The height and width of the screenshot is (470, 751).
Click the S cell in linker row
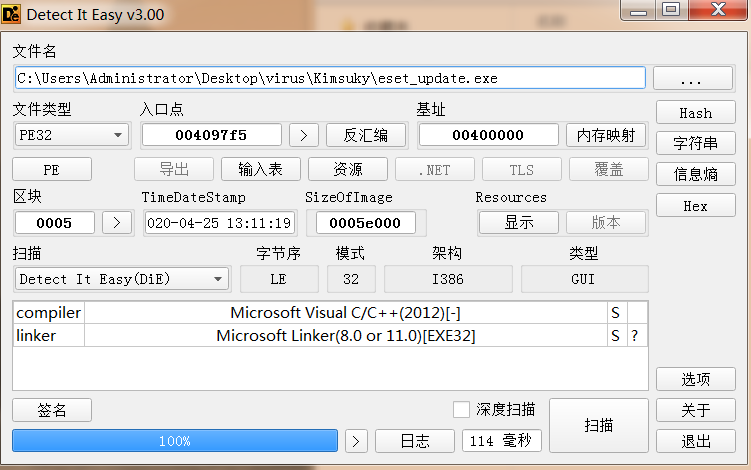(617, 335)
